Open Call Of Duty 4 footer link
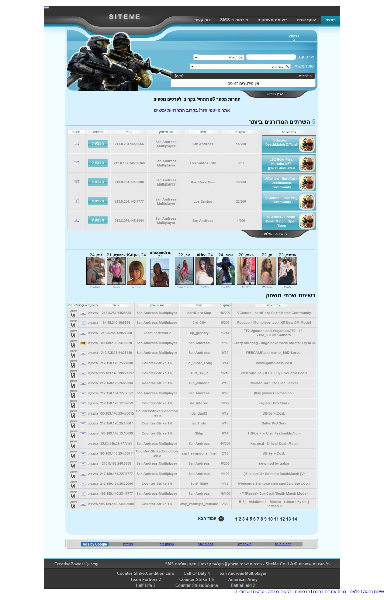Screen dimensions: 384x600 tap(197, 574)
